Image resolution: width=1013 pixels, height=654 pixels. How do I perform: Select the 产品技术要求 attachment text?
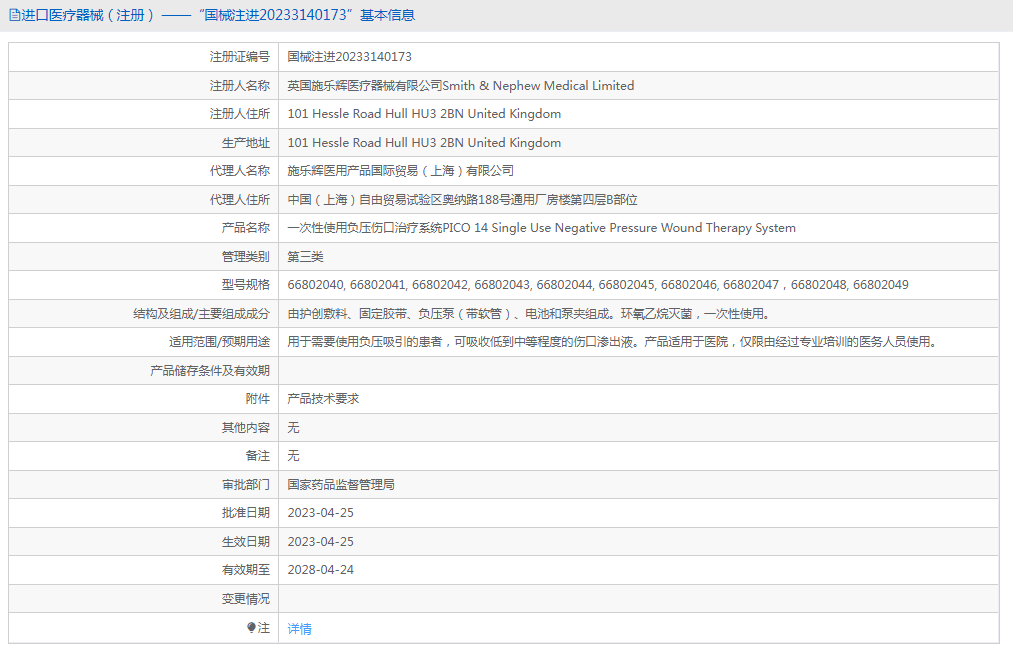pyautogui.click(x=323, y=399)
